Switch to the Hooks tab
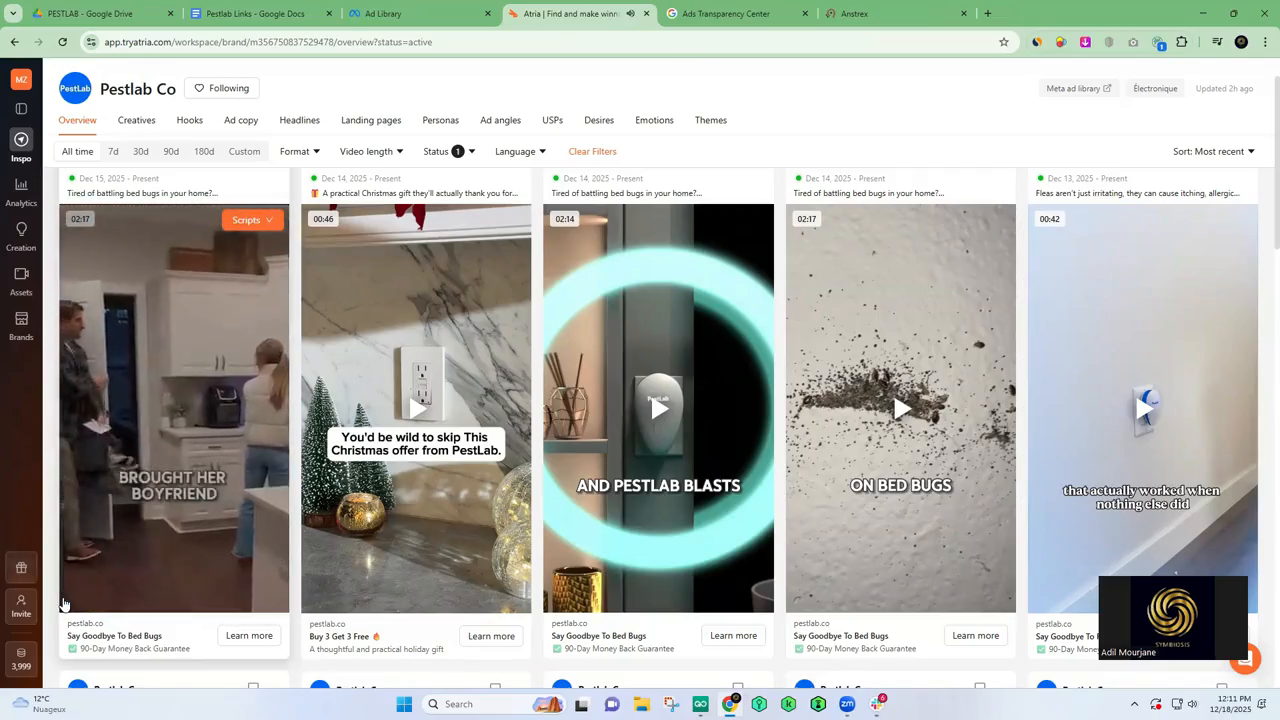1280x720 pixels. (189, 120)
